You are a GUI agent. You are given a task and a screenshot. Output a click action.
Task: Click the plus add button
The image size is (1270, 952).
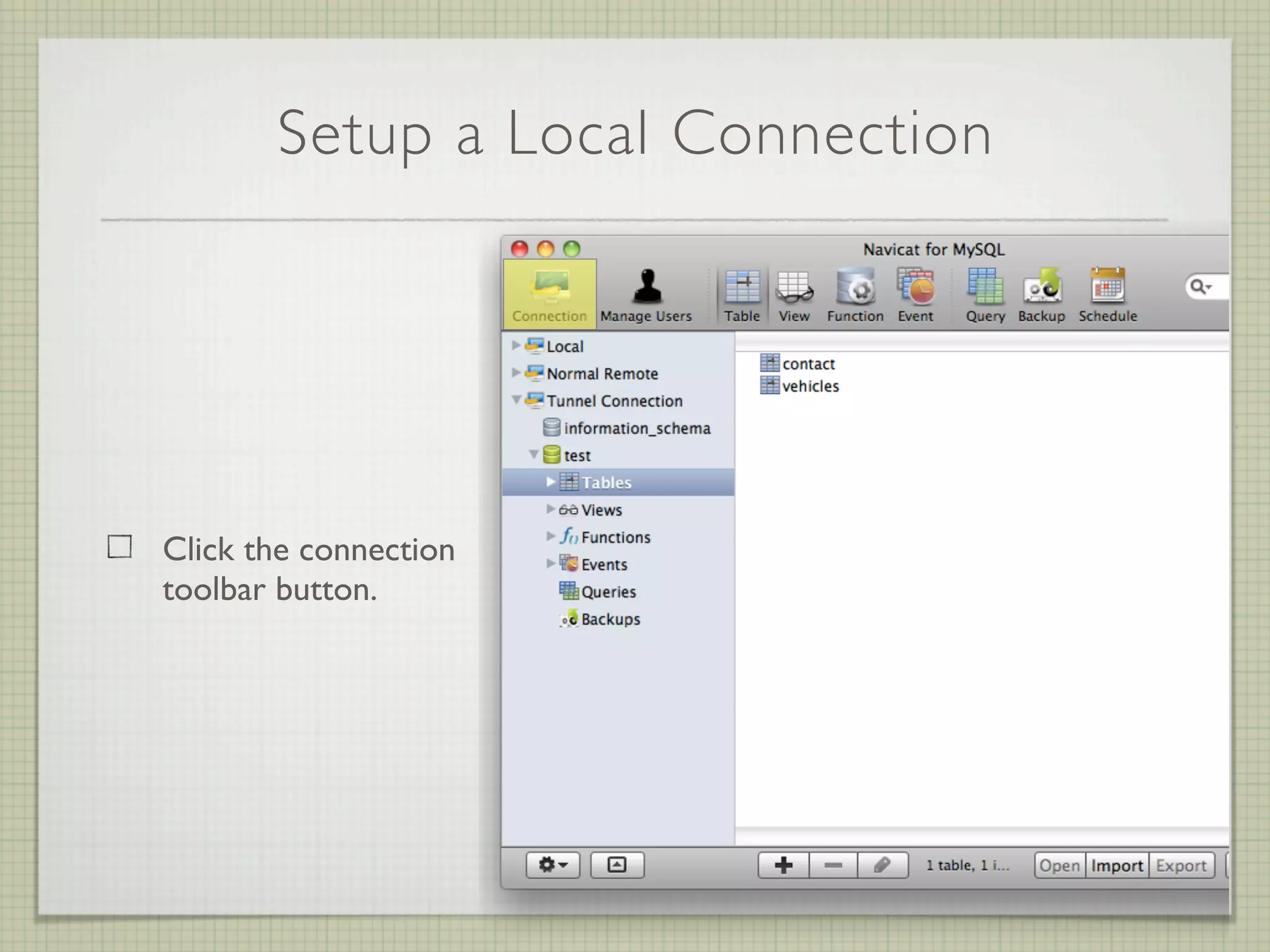783,865
